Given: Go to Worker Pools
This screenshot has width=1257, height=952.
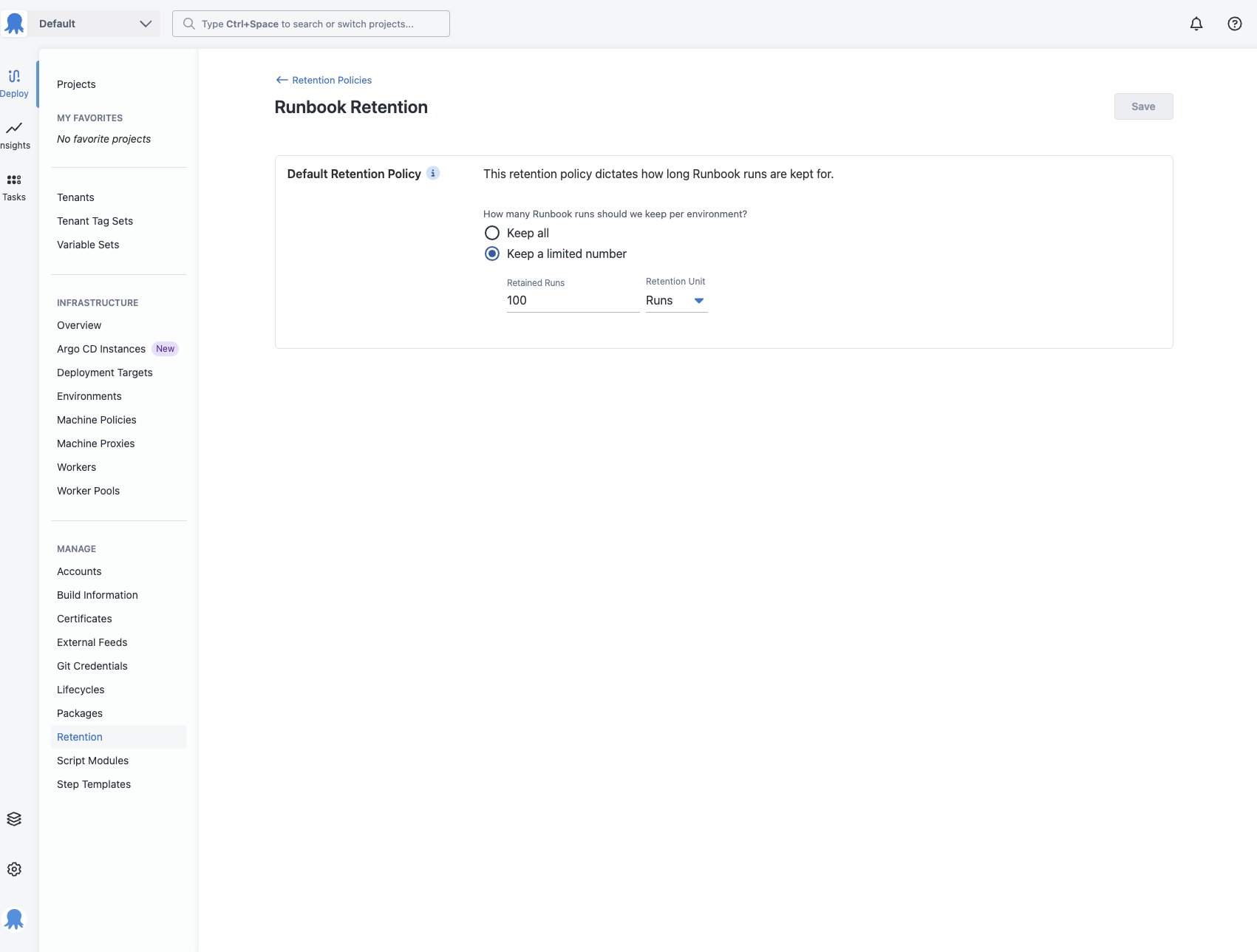Looking at the screenshot, I should click(89, 491).
